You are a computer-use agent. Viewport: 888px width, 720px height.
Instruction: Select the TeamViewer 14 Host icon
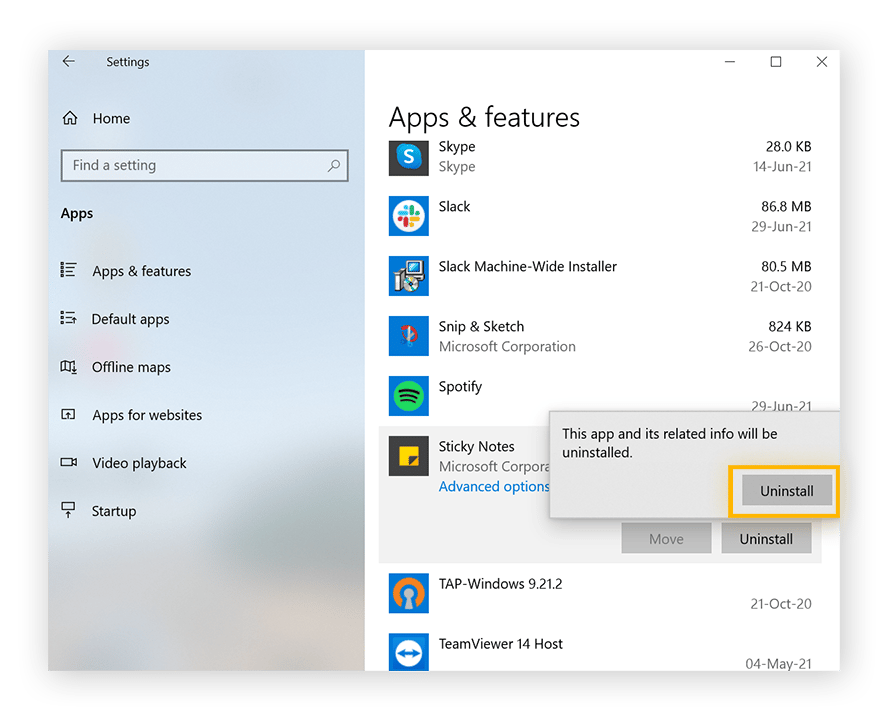point(408,652)
